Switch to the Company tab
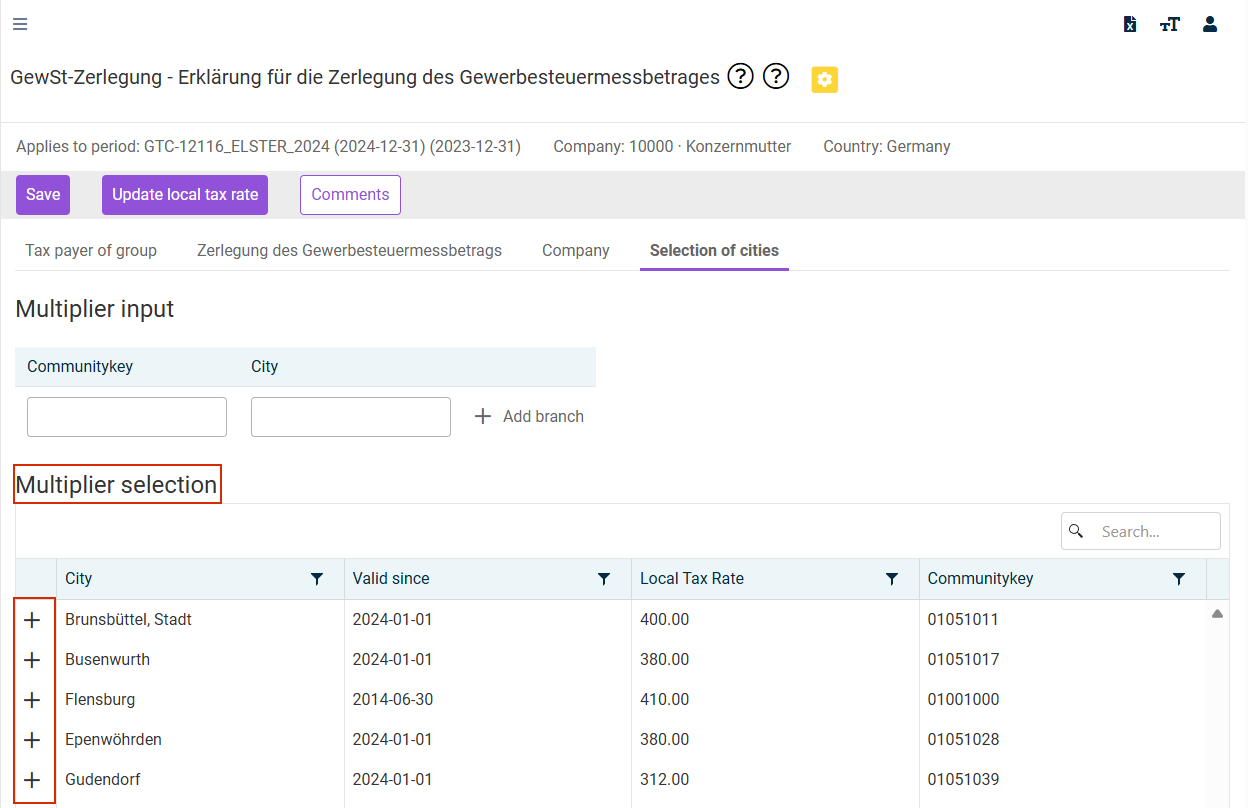This screenshot has height=808, width=1248. [x=576, y=251]
